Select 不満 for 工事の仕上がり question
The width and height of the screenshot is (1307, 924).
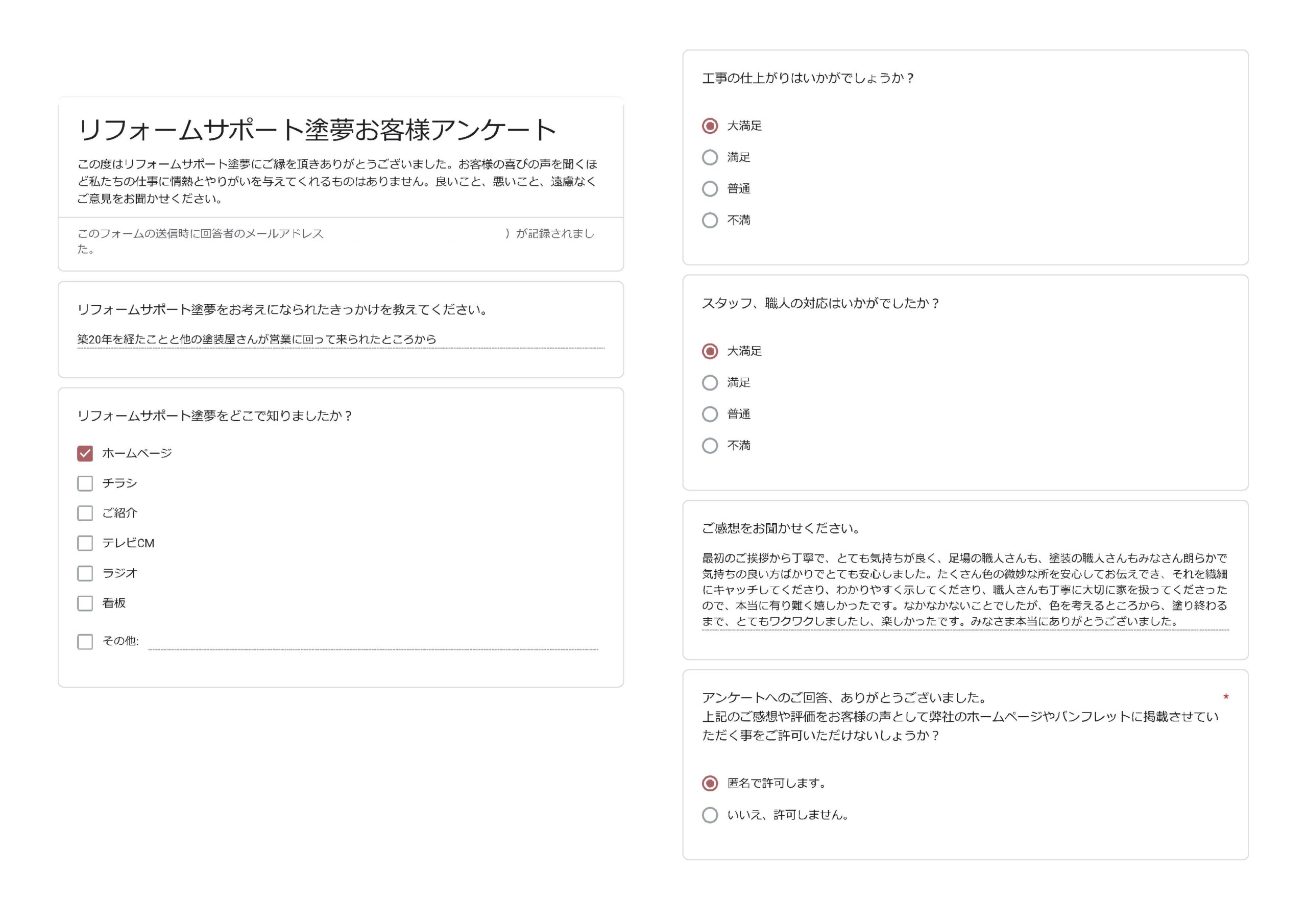click(x=710, y=221)
